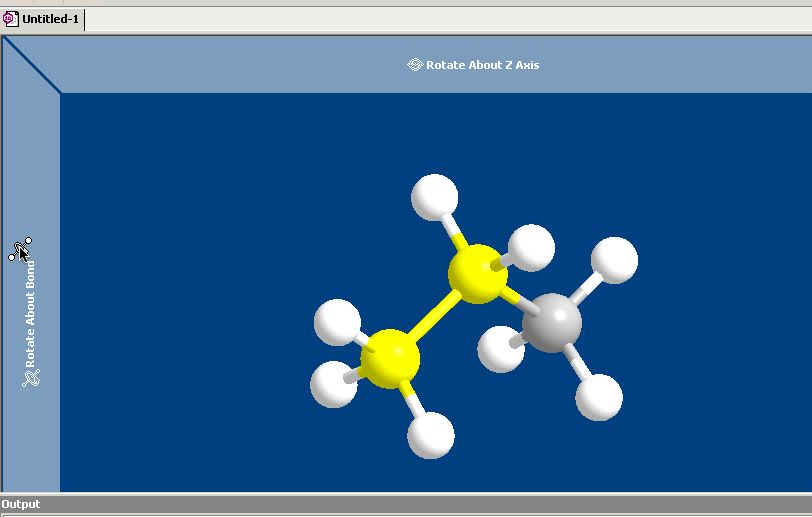Image resolution: width=812 pixels, height=517 pixels.
Task: Select the upper-left hydrogen on lower yellow carbon
Action: (337, 321)
